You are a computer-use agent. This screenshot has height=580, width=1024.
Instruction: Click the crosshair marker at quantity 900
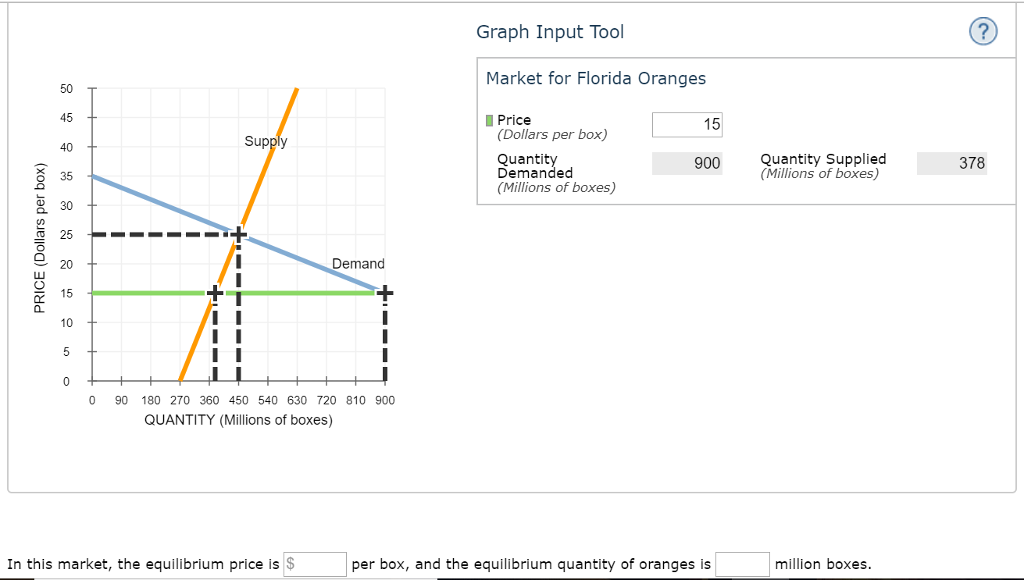pyautogui.click(x=383, y=292)
